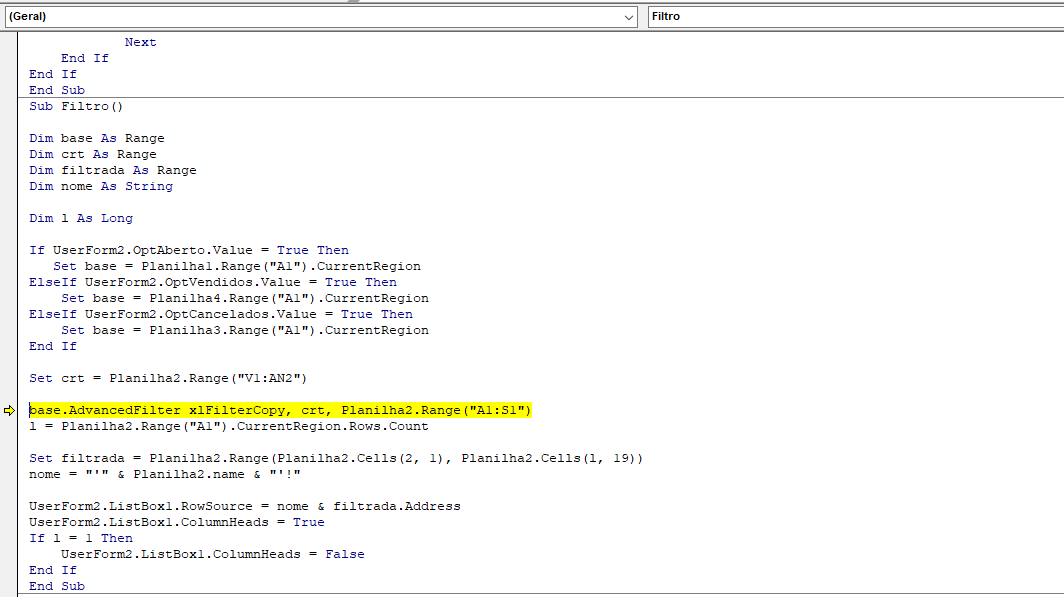Click the 'Dim filtrada As Range' line
The image size is (1064, 597).
(x=113, y=170)
